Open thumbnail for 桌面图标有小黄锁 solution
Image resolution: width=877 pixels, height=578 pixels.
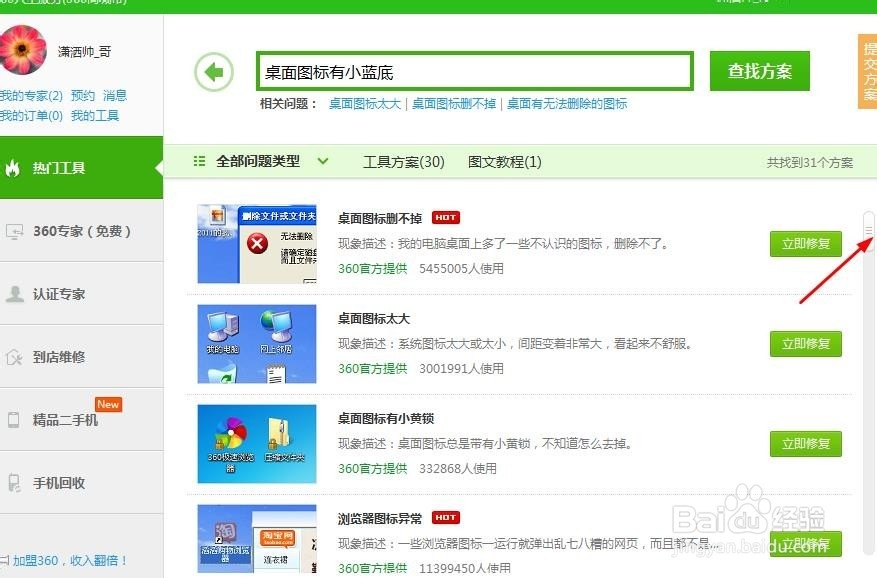point(257,444)
